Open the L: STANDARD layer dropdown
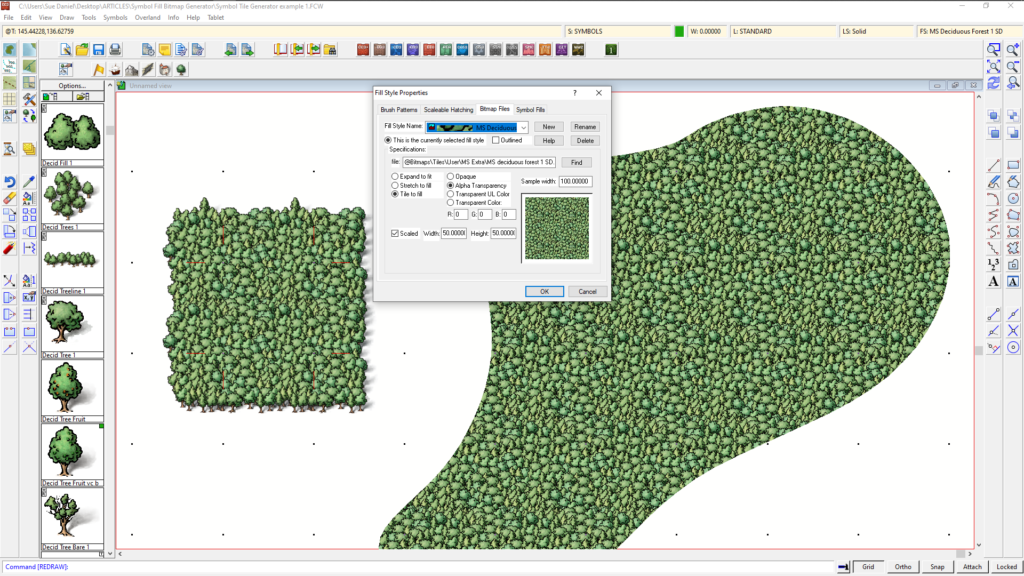 click(x=780, y=31)
